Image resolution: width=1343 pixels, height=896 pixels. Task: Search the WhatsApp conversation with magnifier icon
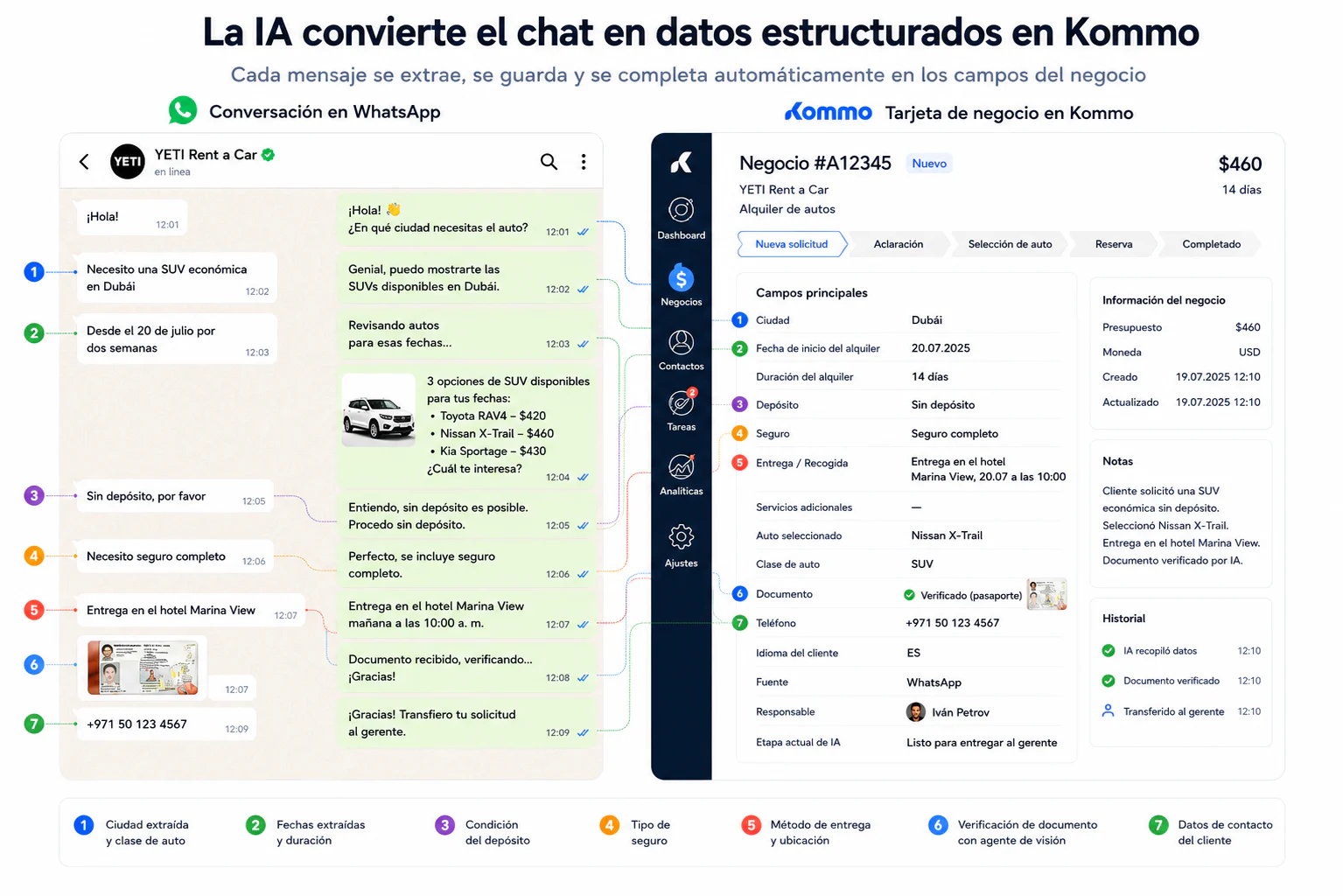point(549,162)
